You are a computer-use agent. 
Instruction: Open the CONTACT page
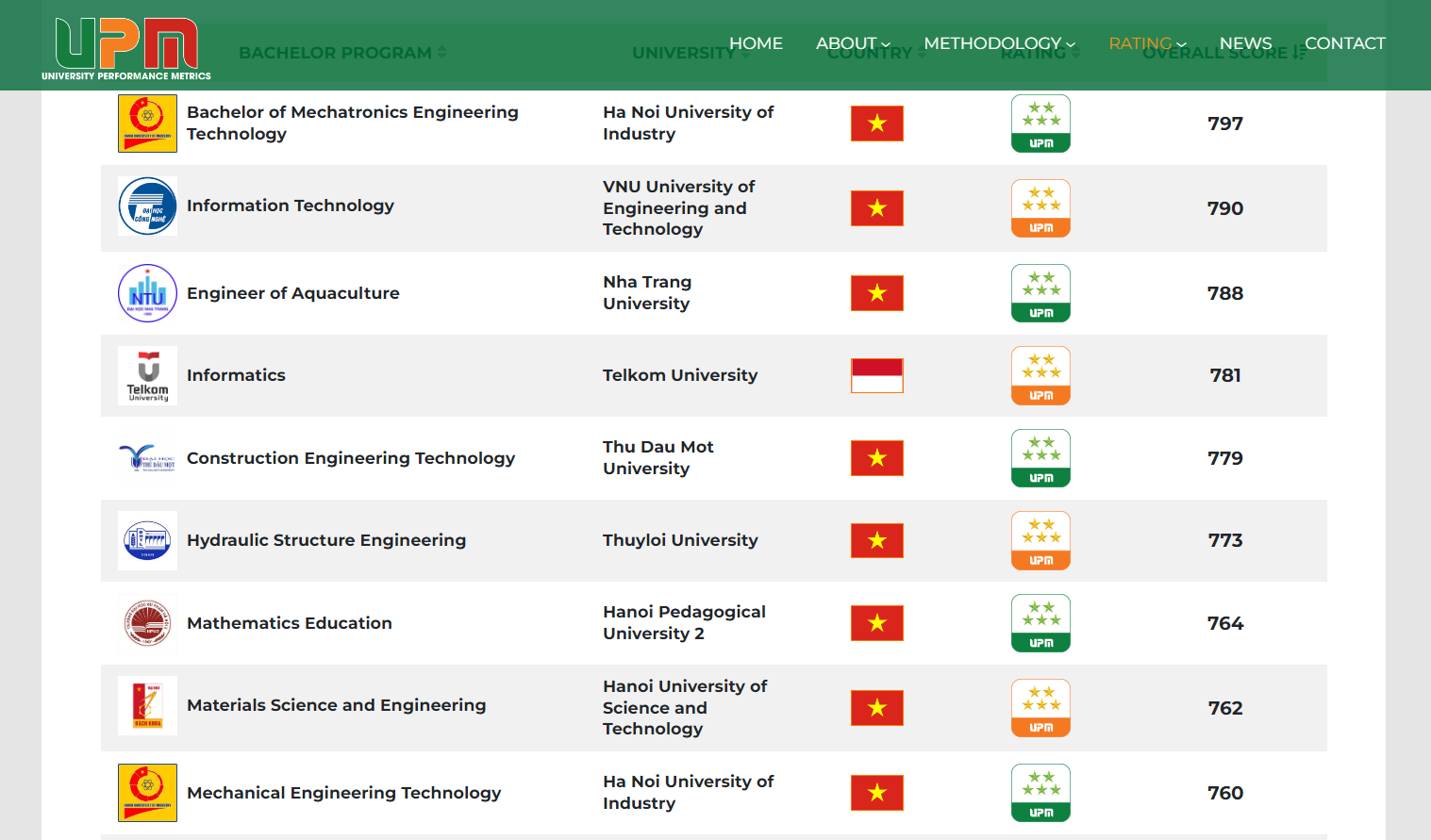pyautogui.click(x=1345, y=43)
